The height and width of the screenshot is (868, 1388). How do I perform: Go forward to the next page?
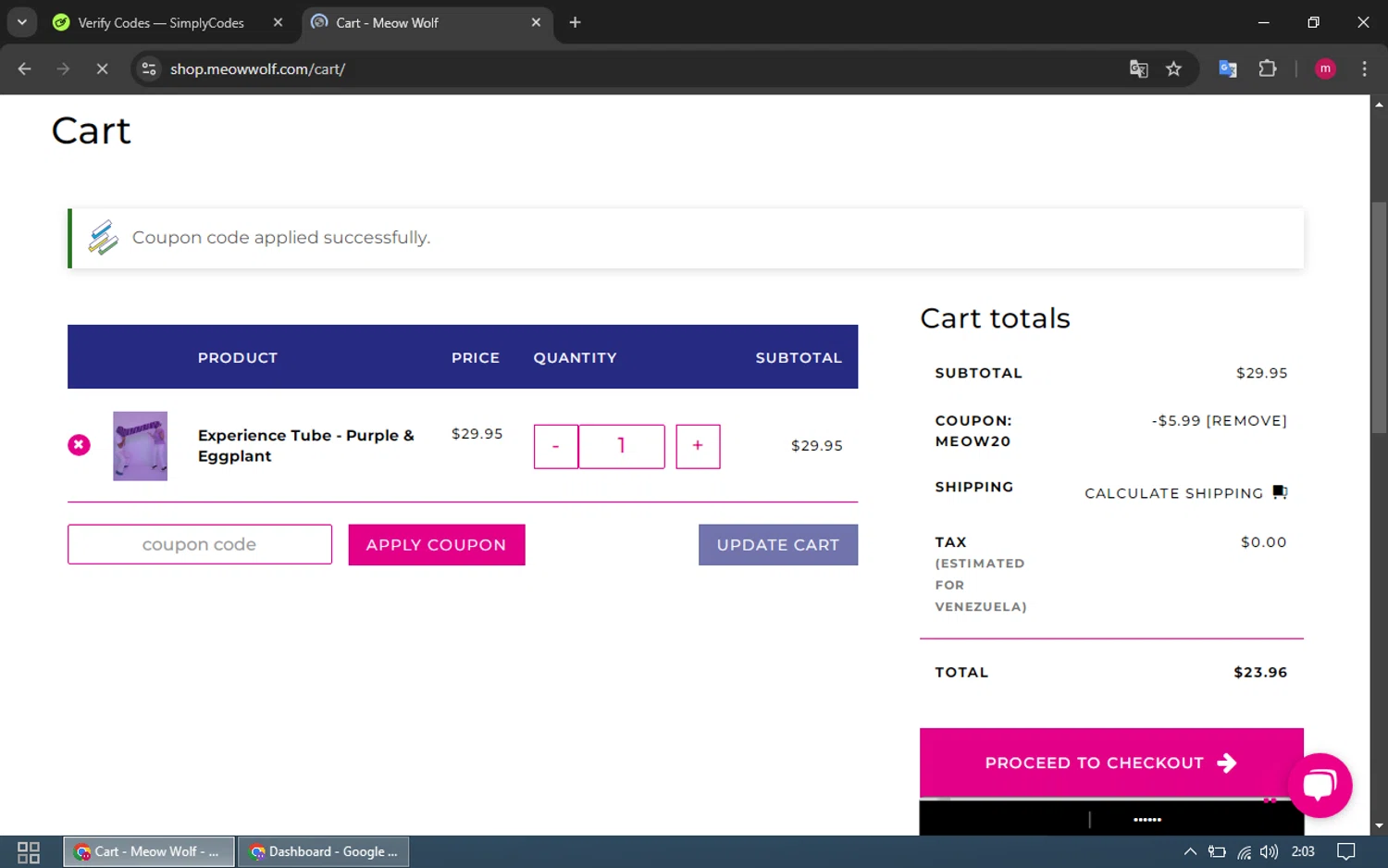point(63,68)
